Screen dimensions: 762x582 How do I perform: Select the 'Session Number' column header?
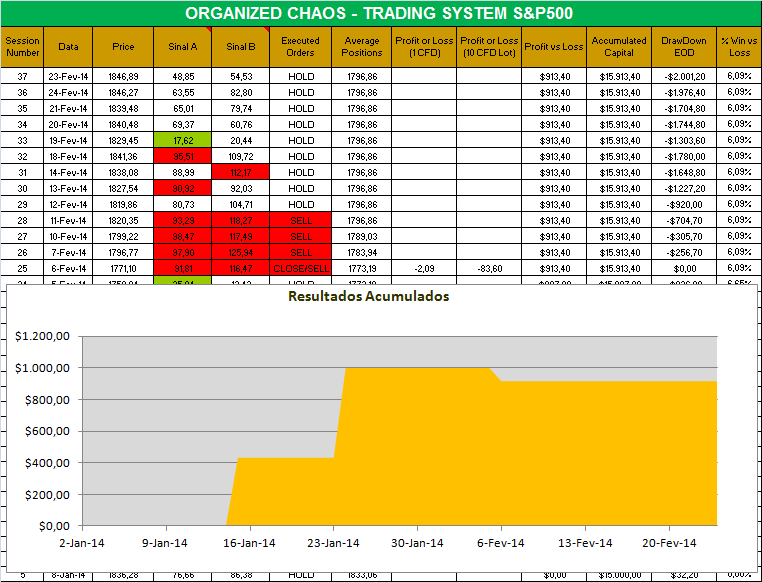click(22, 47)
